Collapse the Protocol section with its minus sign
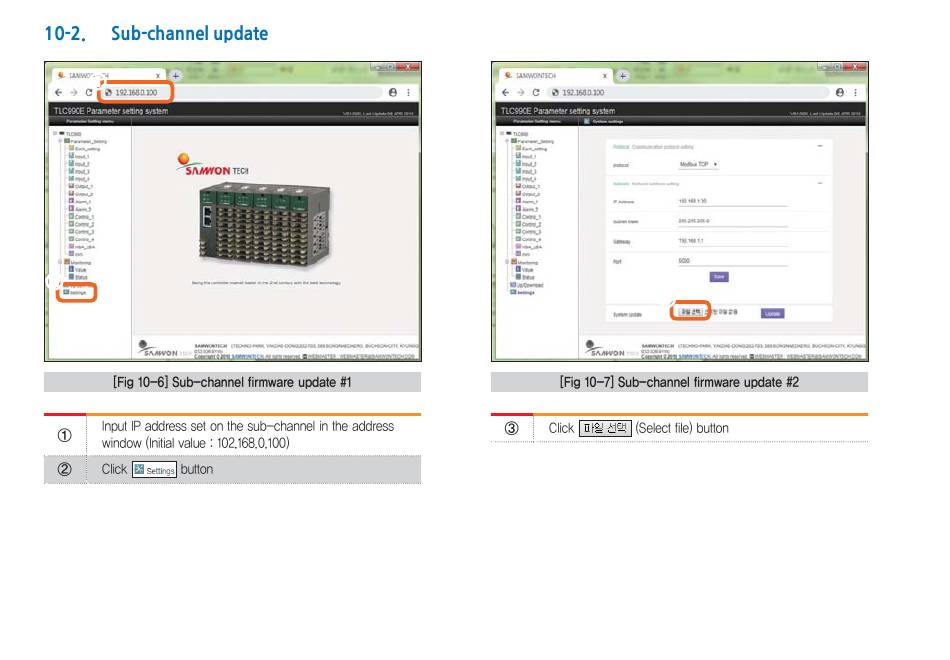The image size is (950, 660). click(x=820, y=146)
